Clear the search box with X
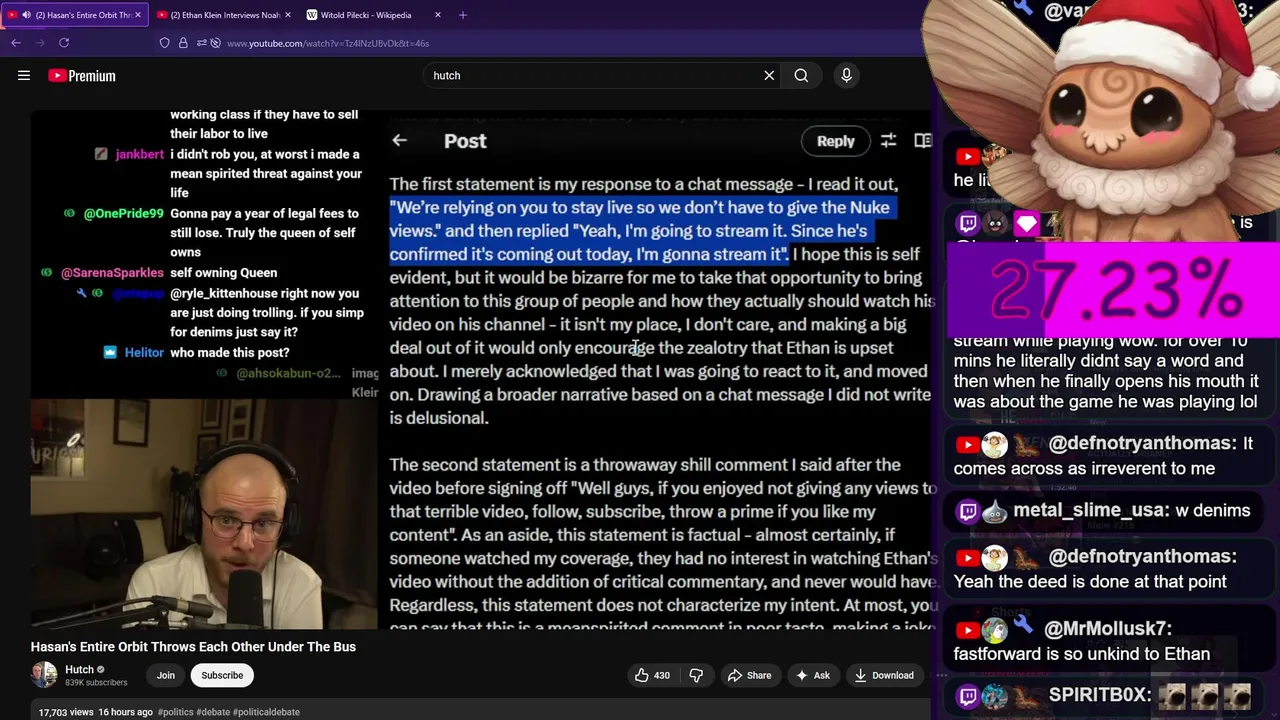The image size is (1280, 720). coord(769,75)
